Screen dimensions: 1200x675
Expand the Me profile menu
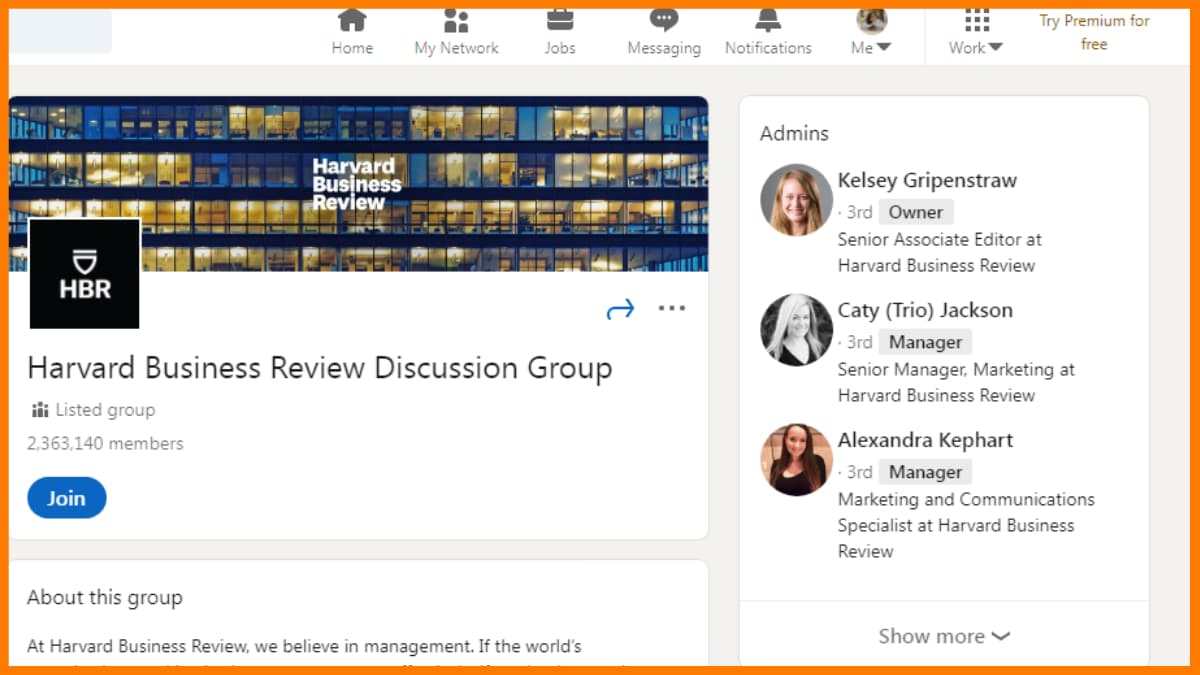(871, 33)
